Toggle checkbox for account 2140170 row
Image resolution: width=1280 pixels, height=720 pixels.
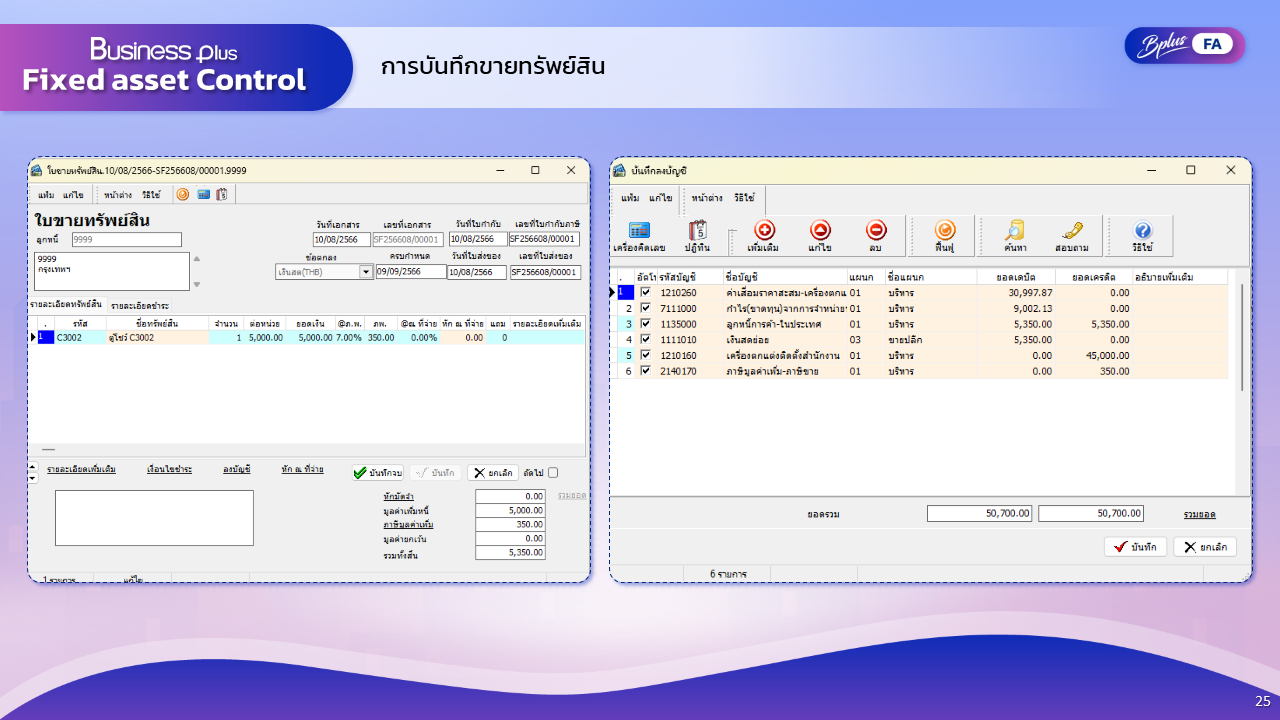[645, 371]
